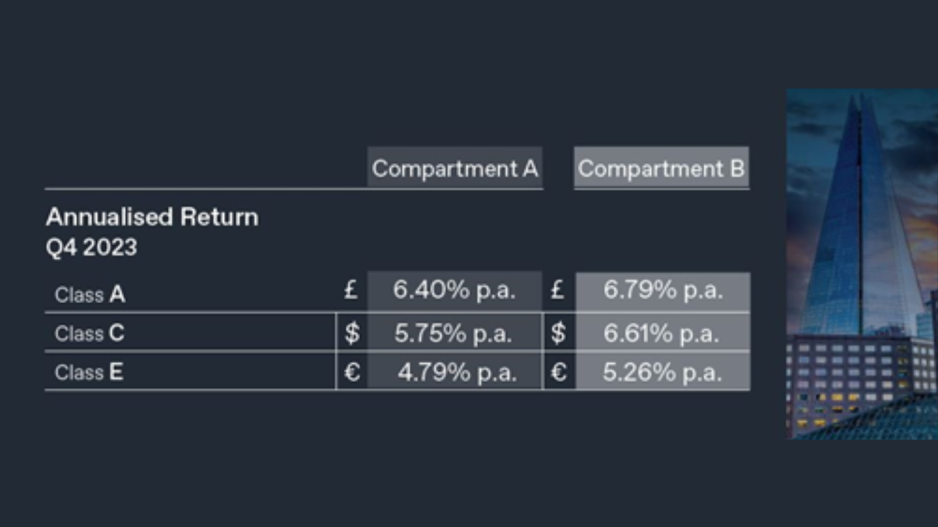The height and width of the screenshot is (527, 938).
Task: Select the 5.75% p.a. cell
Action: coord(455,333)
